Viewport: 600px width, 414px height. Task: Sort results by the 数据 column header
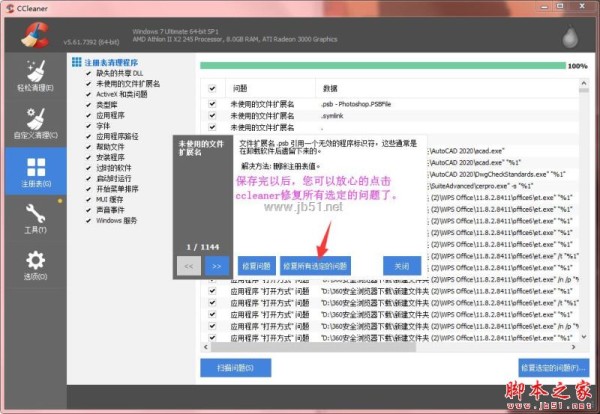[331, 88]
